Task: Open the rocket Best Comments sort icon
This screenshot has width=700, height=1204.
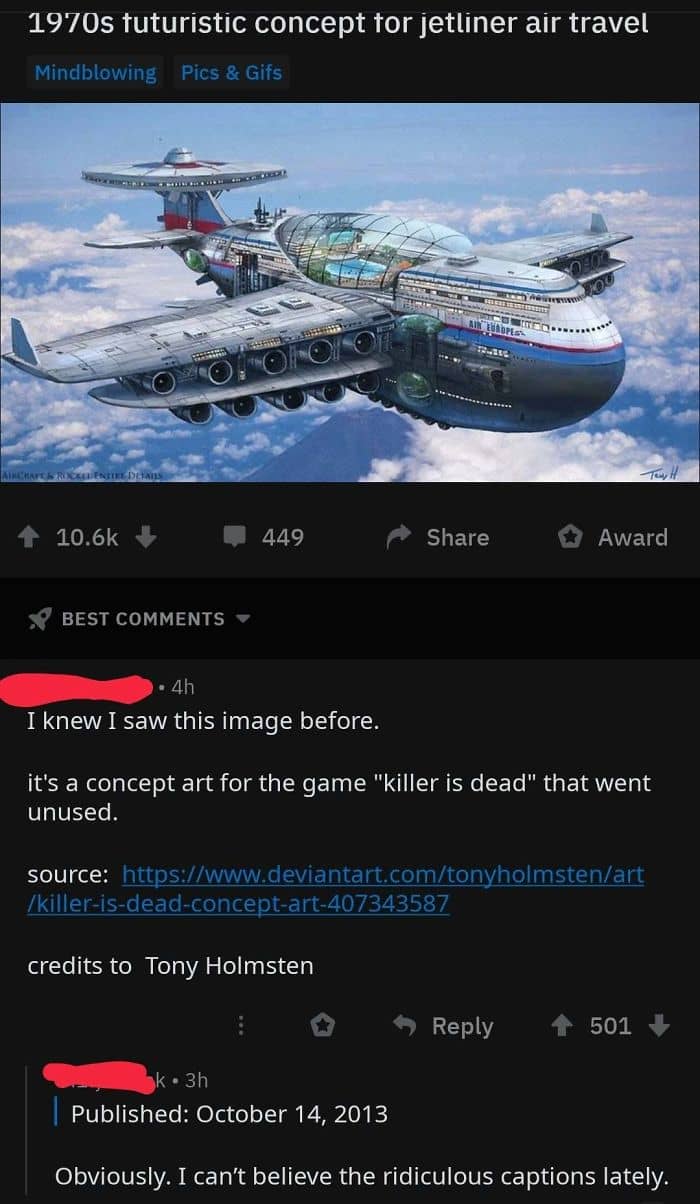Action: tap(39, 619)
